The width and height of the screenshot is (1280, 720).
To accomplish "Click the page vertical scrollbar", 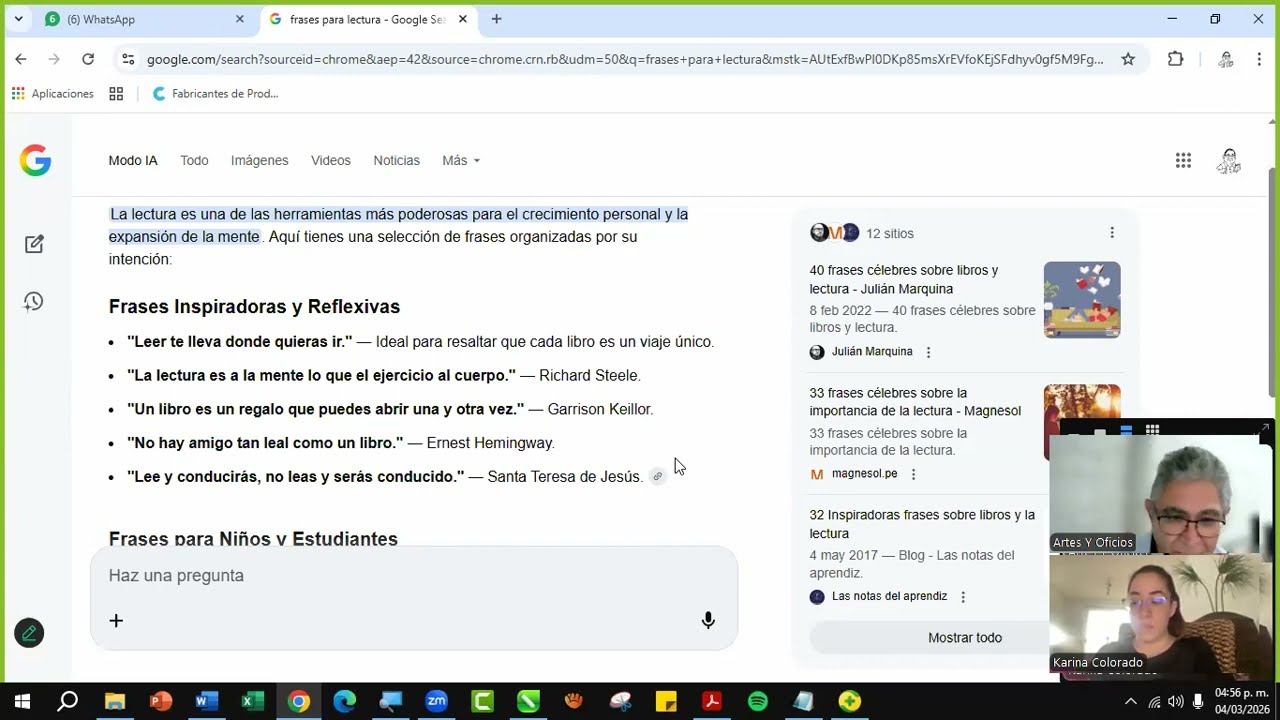I will pyautogui.click(x=1272, y=282).
